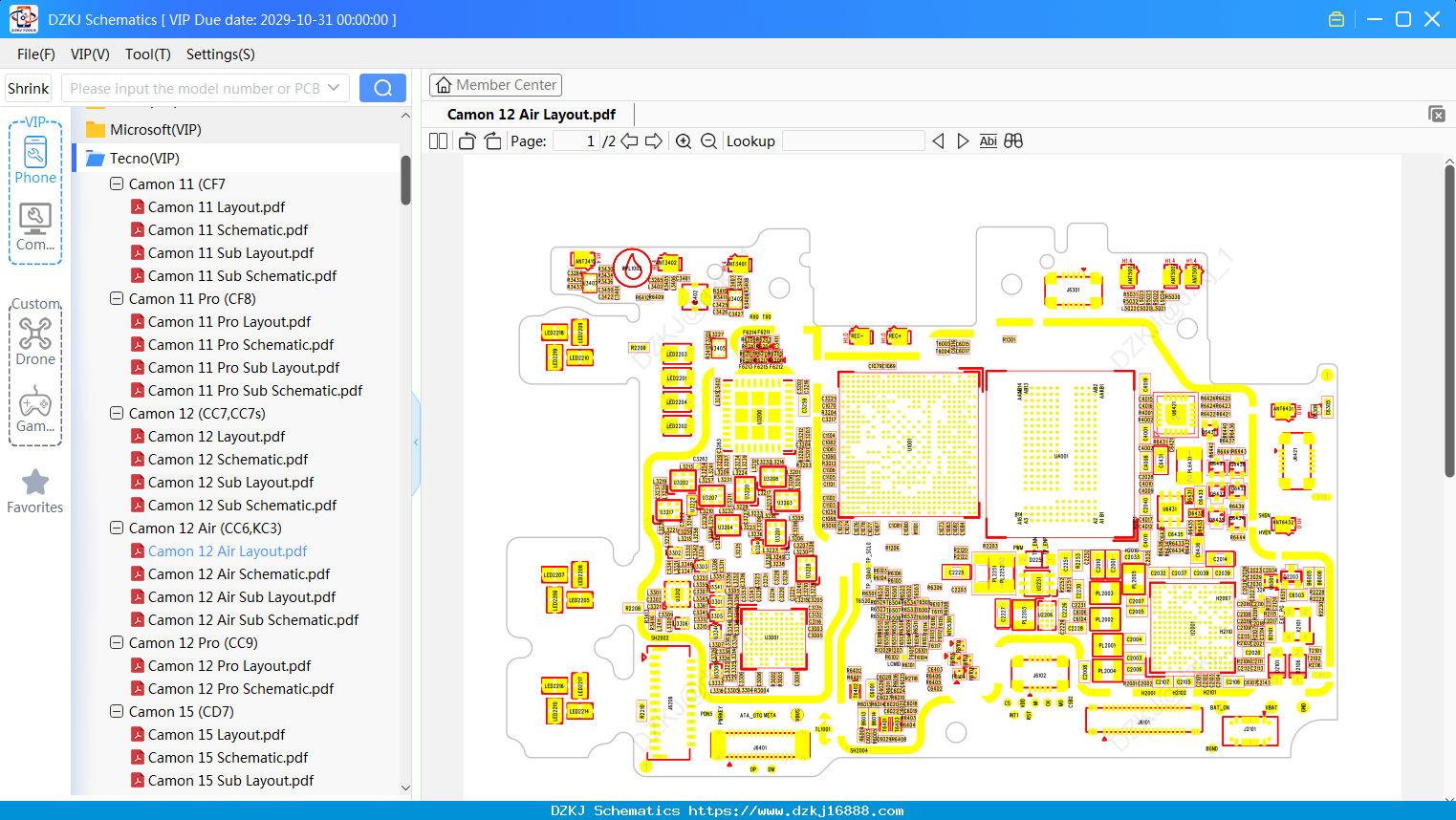The image size is (1456, 820).
Task: Open Camon 11 Pro Sub Layout.pdf
Action: (244, 367)
